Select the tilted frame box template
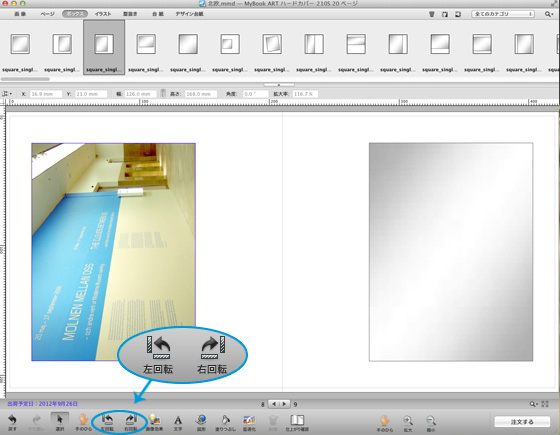 point(272,44)
